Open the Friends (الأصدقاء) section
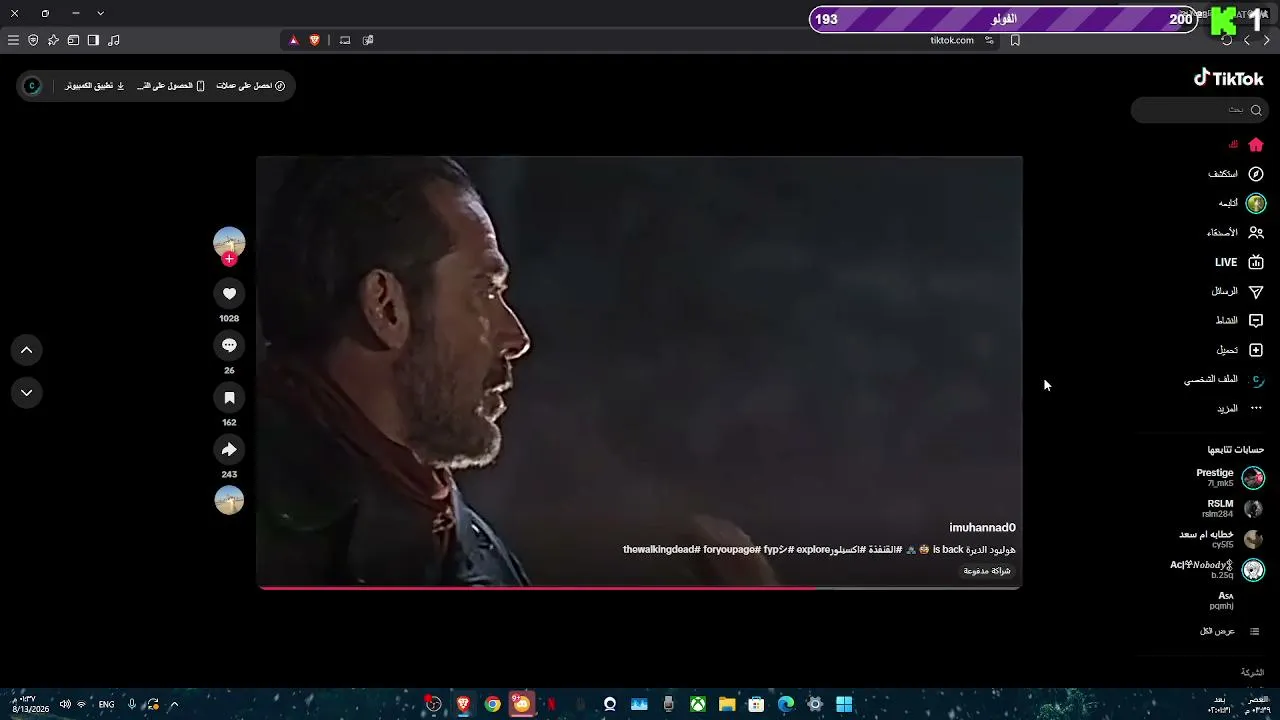Viewport: 1280px width, 720px height. tap(1236, 232)
